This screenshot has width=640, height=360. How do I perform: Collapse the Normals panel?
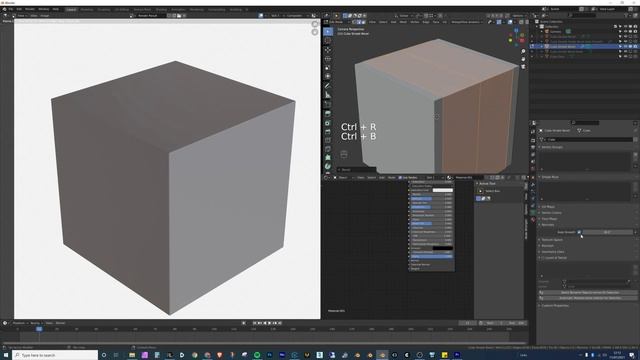[547, 225]
